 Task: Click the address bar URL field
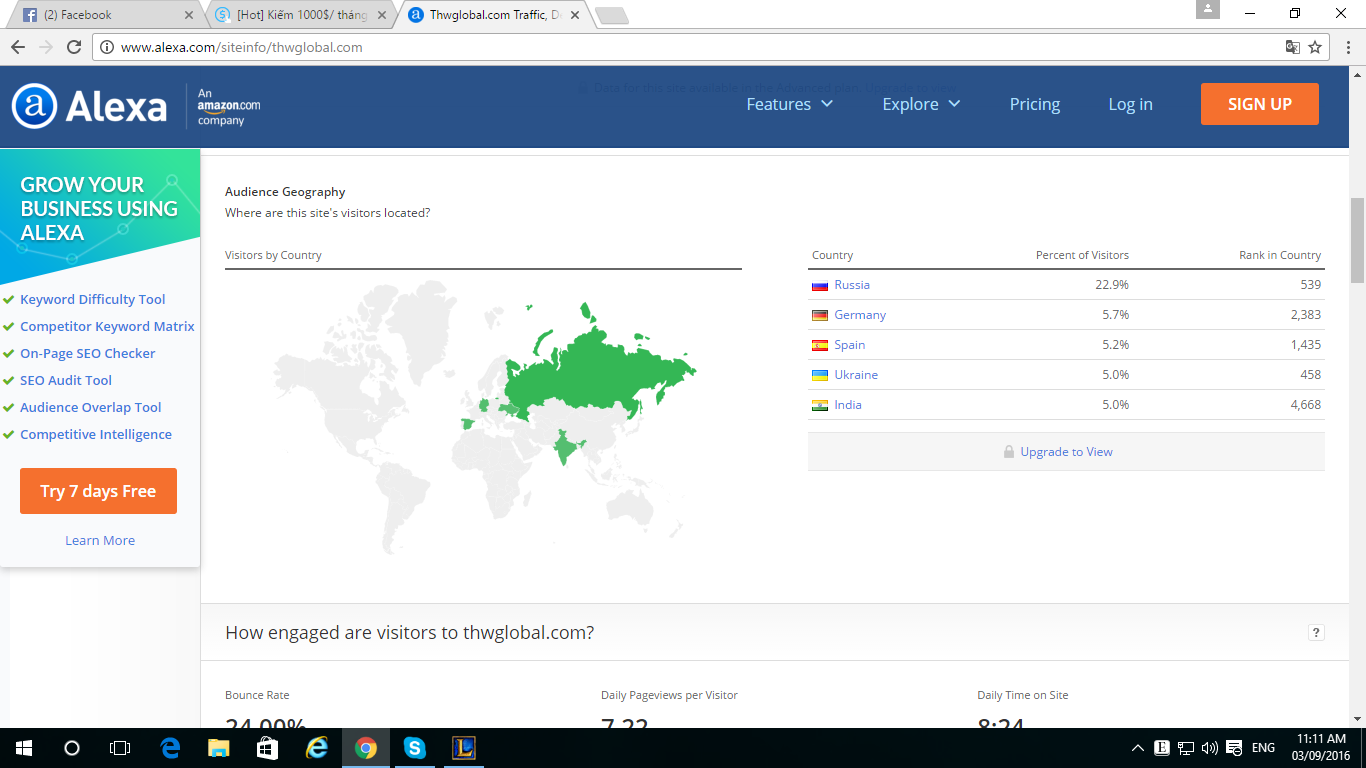690,47
